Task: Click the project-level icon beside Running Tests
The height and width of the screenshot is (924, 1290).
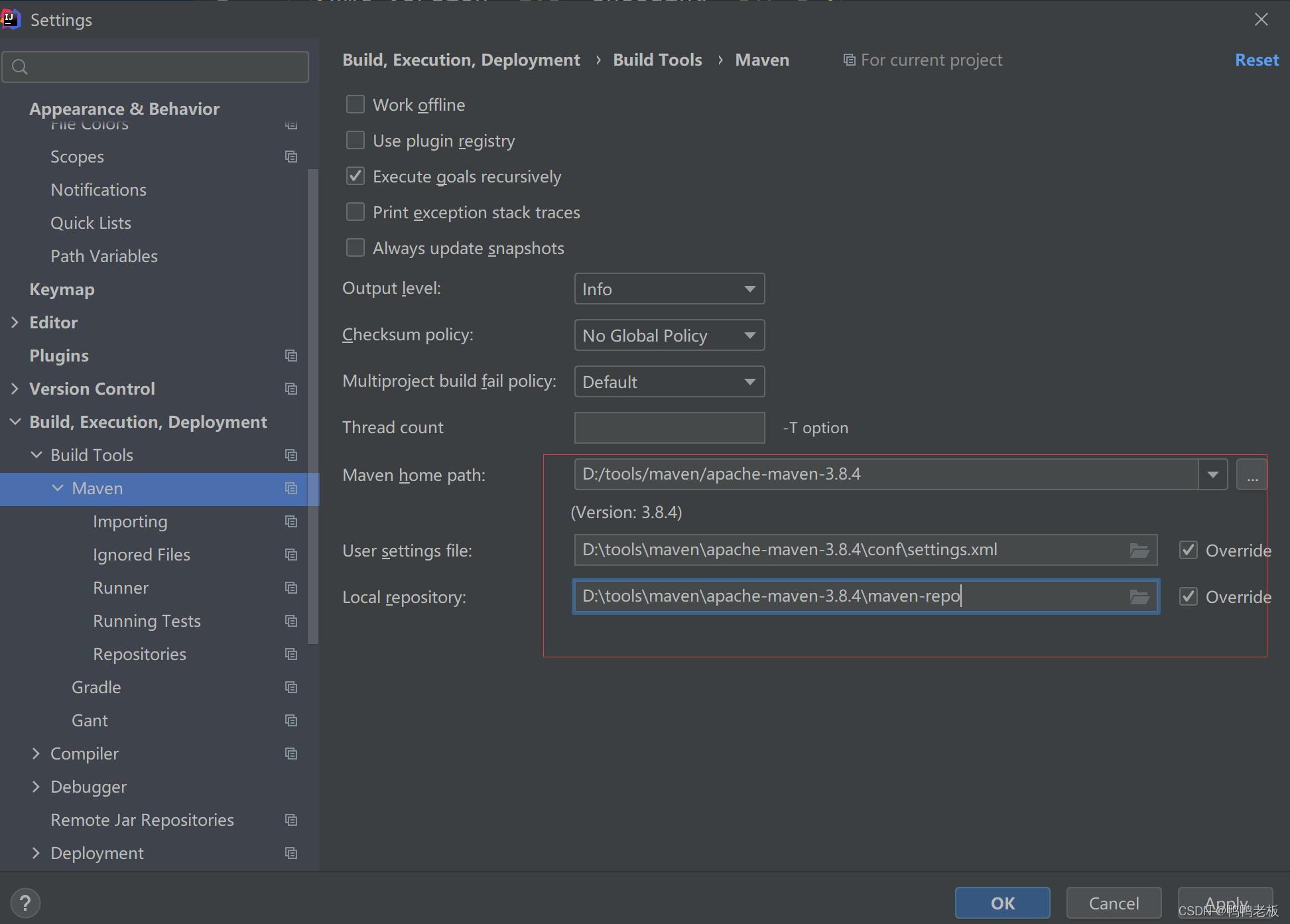Action: (x=291, y=621)
